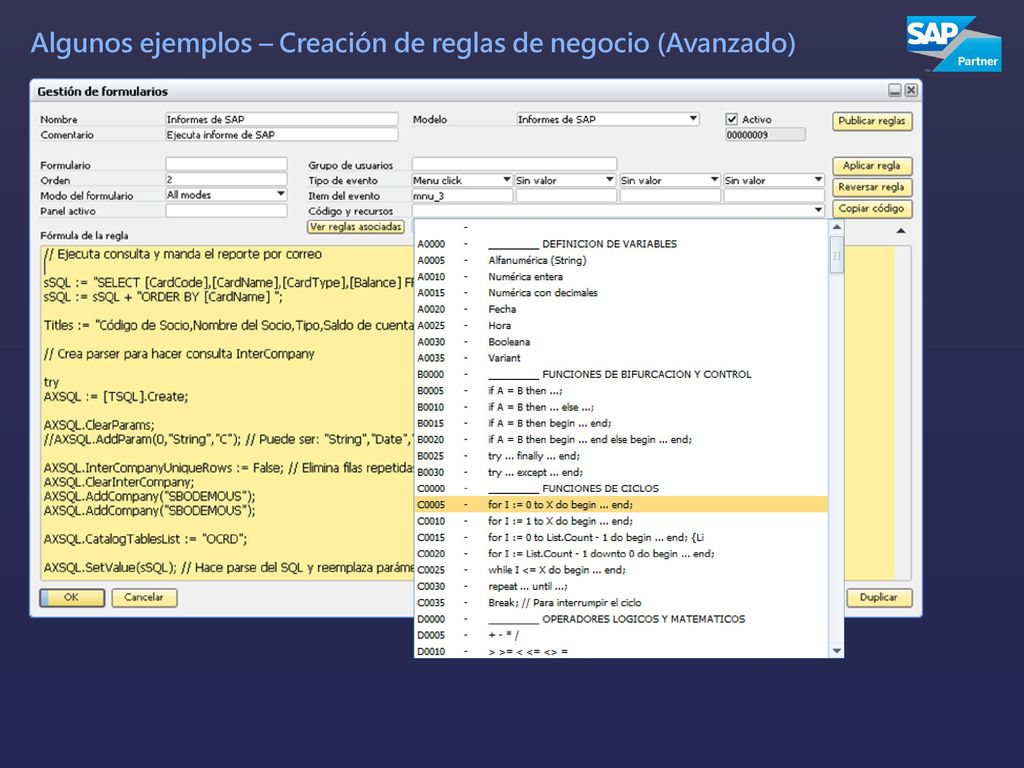The height and width of the screenshot is (768, 1024).
Task: Click the formula editor scroll up arrow
Action: click(x=901, y=231)
